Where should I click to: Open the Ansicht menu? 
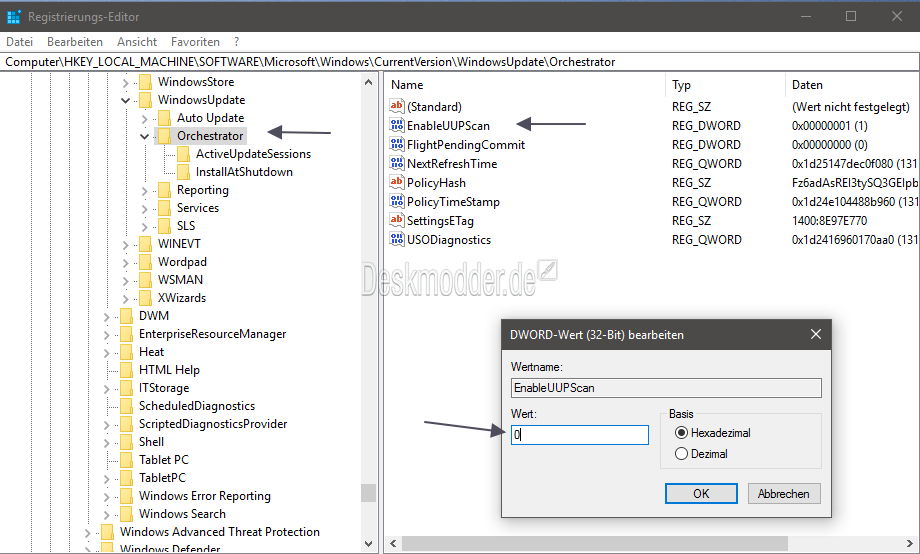click(137, 42)
